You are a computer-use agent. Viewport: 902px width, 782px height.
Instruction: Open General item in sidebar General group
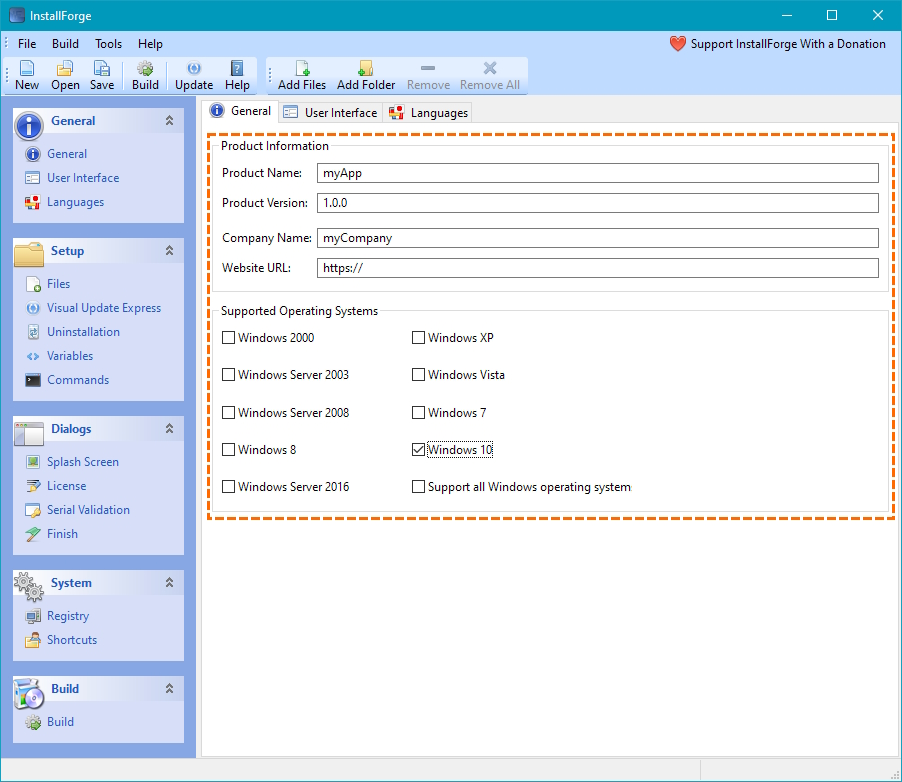pyautogui.click(x=56, y=154)
